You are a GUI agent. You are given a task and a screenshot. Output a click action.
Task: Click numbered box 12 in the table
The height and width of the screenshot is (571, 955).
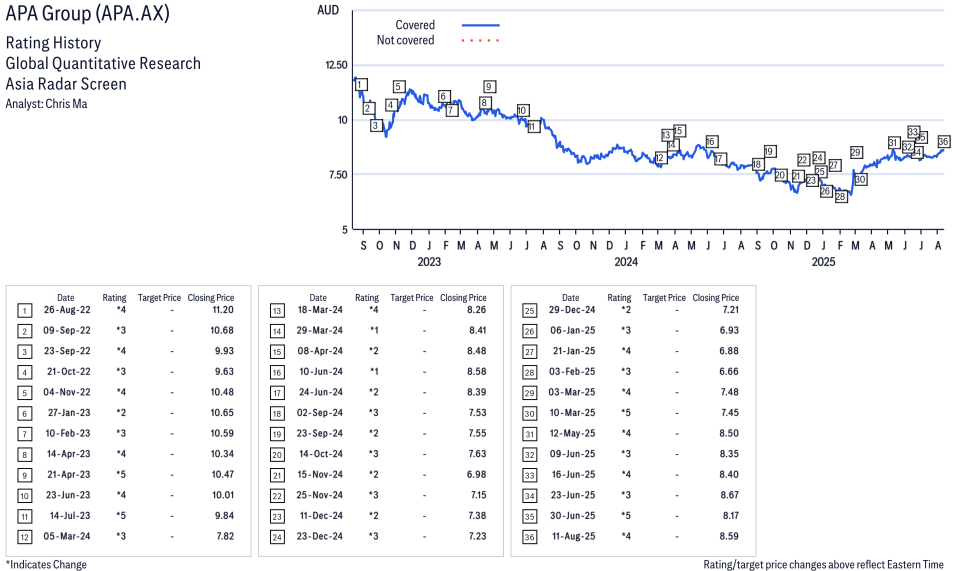pyautogui.click(x=24, y=538)
